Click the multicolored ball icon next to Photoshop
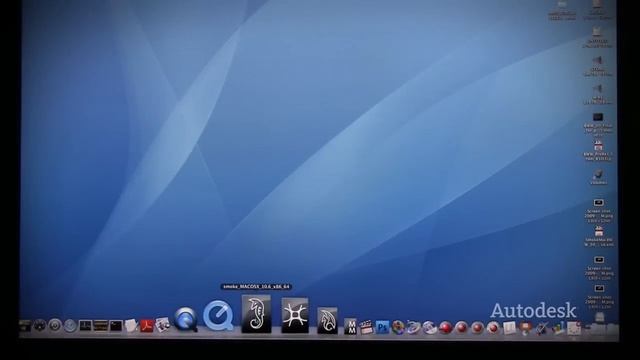 (398, 327)
